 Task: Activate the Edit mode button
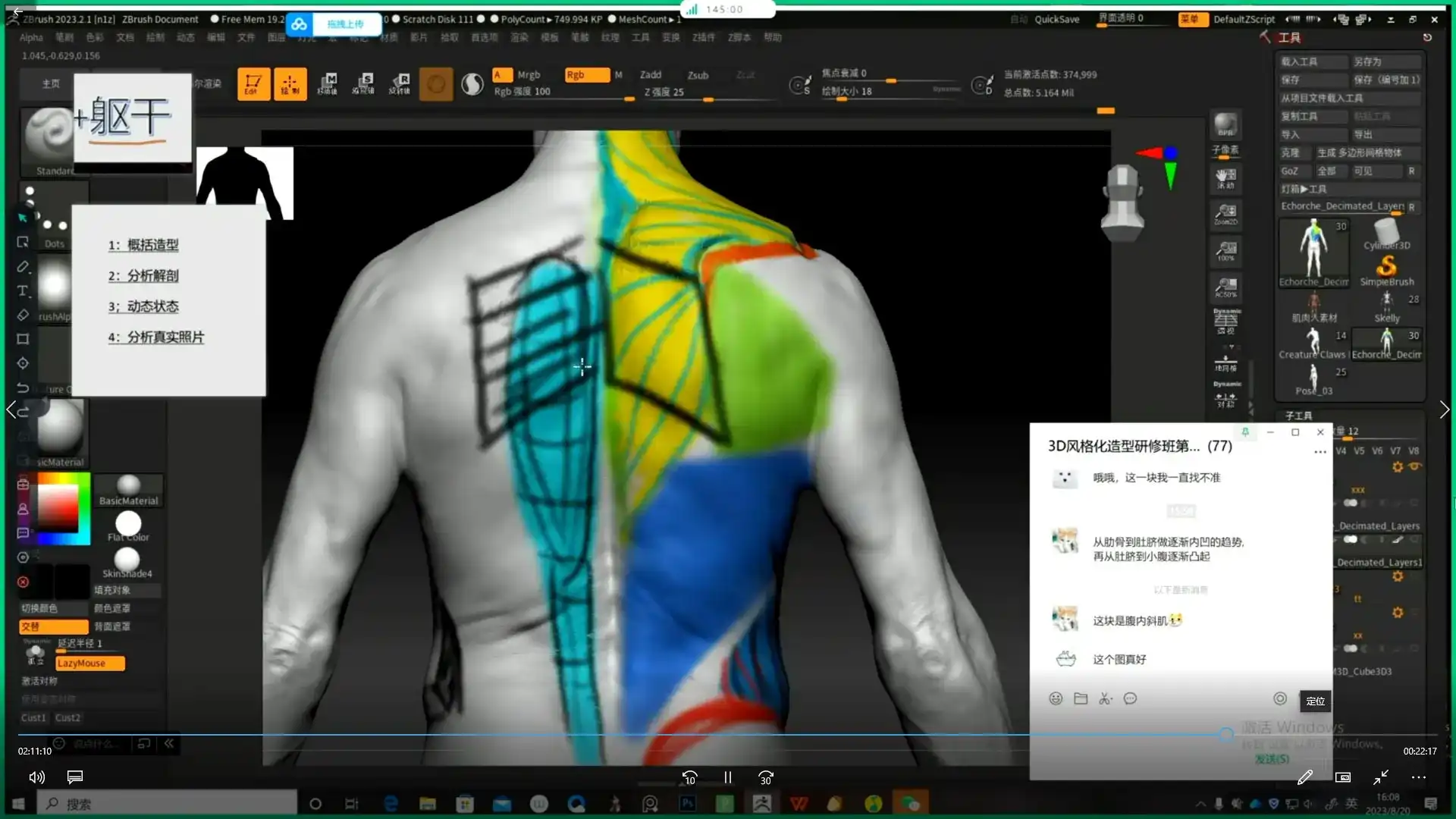(x=253, y=84)
